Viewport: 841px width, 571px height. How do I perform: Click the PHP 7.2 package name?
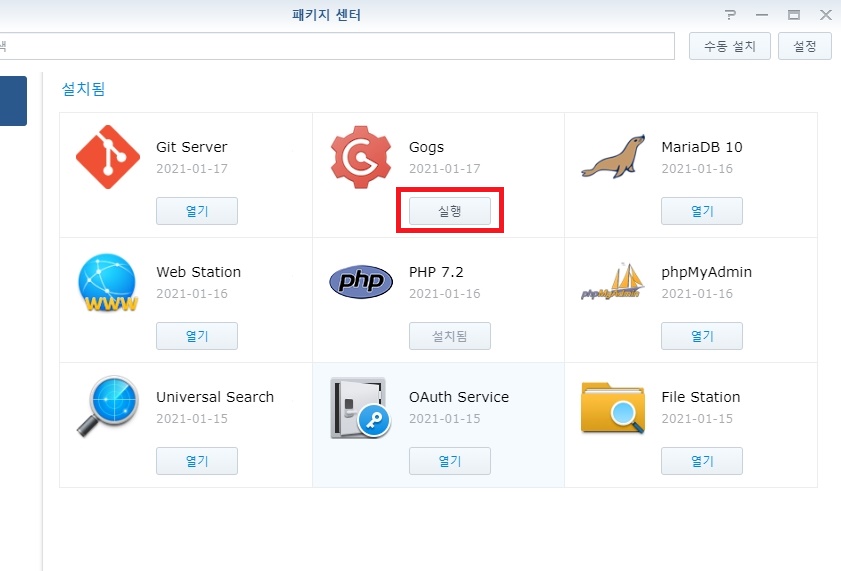point(436,272)
